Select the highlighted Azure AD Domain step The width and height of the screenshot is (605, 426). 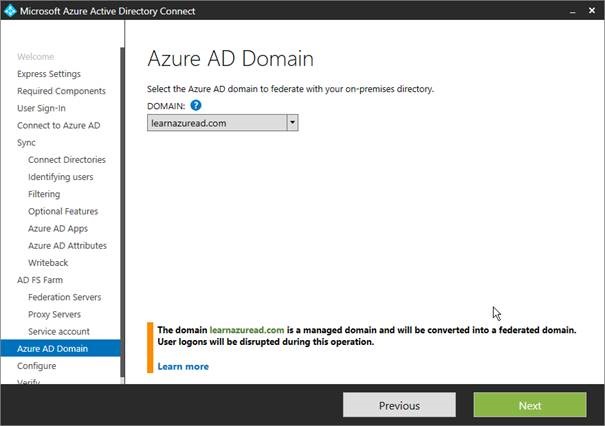click(61, 348)
